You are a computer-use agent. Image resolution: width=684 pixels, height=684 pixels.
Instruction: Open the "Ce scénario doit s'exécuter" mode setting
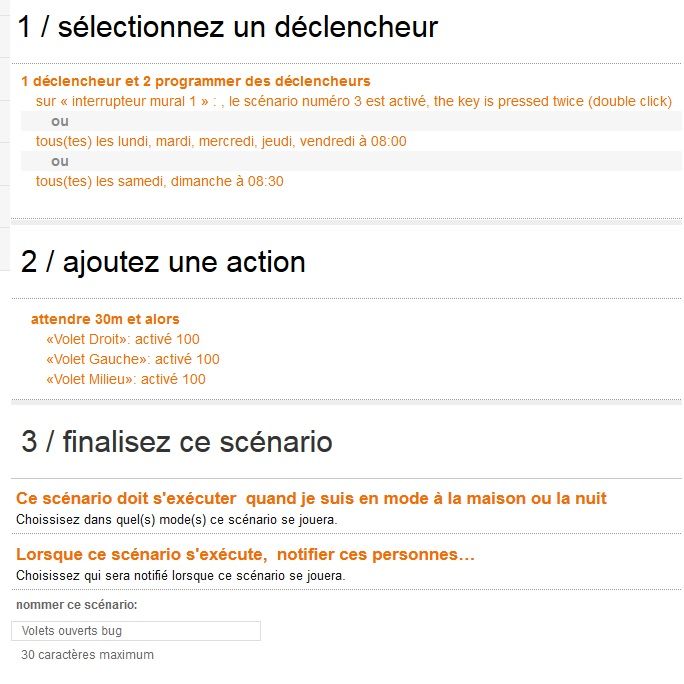pyautogui.click(x=311, y=498)
